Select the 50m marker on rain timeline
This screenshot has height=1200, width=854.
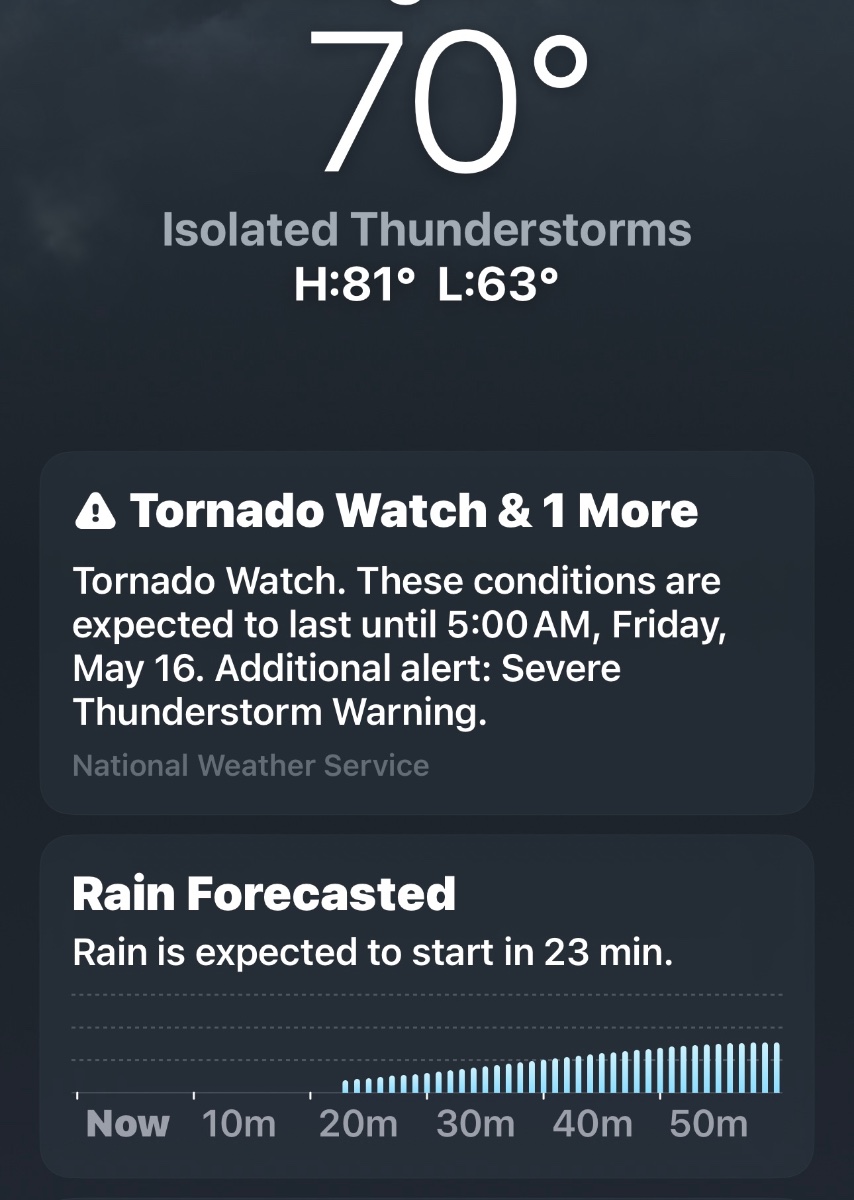click(709, 1124)
